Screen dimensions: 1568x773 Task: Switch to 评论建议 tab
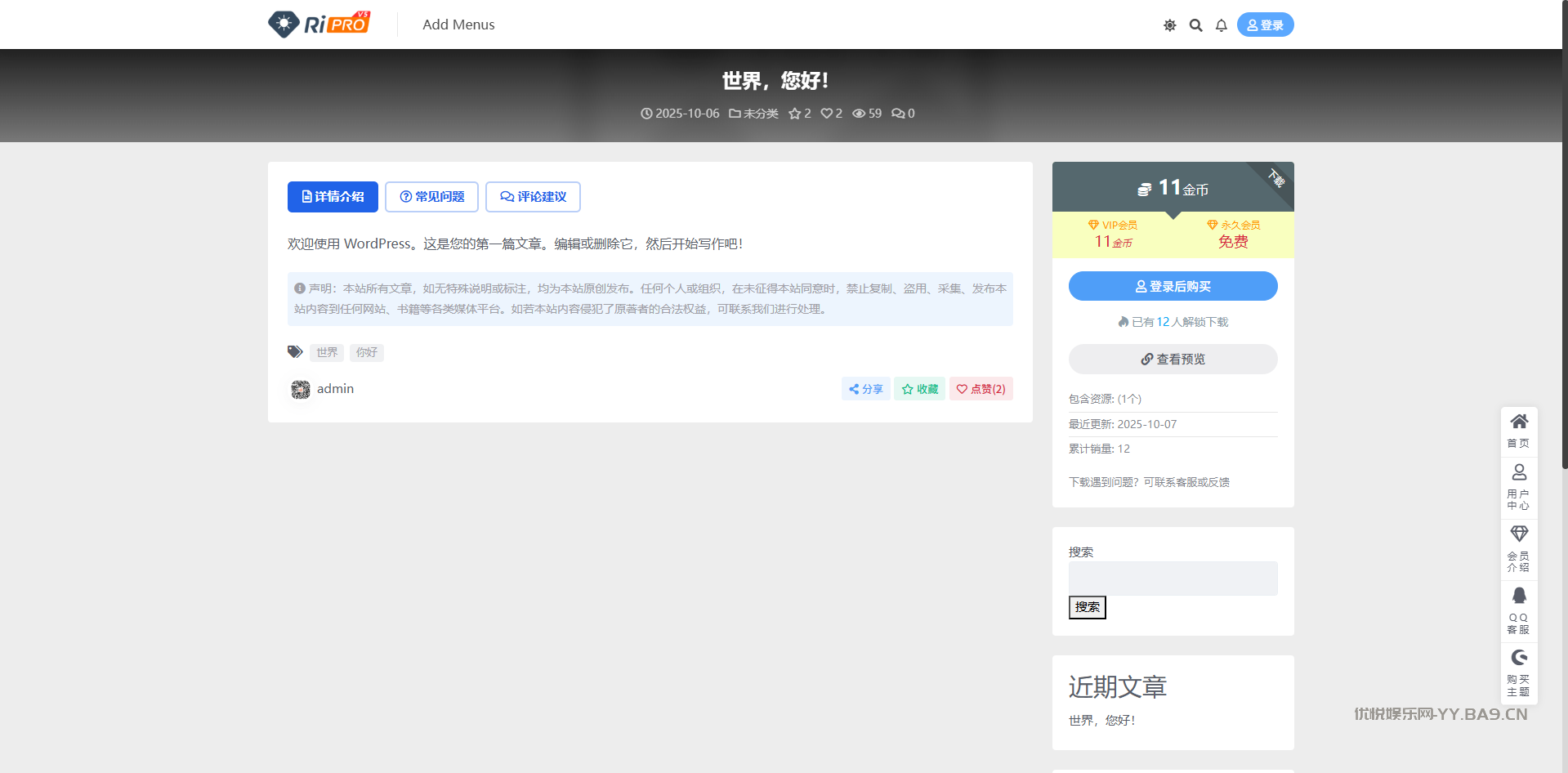(533, 197)
